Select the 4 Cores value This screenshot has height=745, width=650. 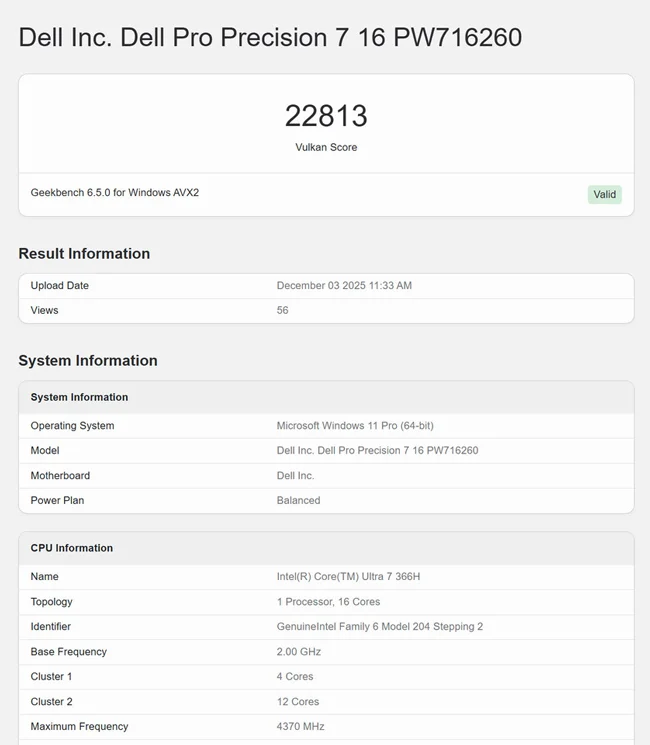(295, 677)
